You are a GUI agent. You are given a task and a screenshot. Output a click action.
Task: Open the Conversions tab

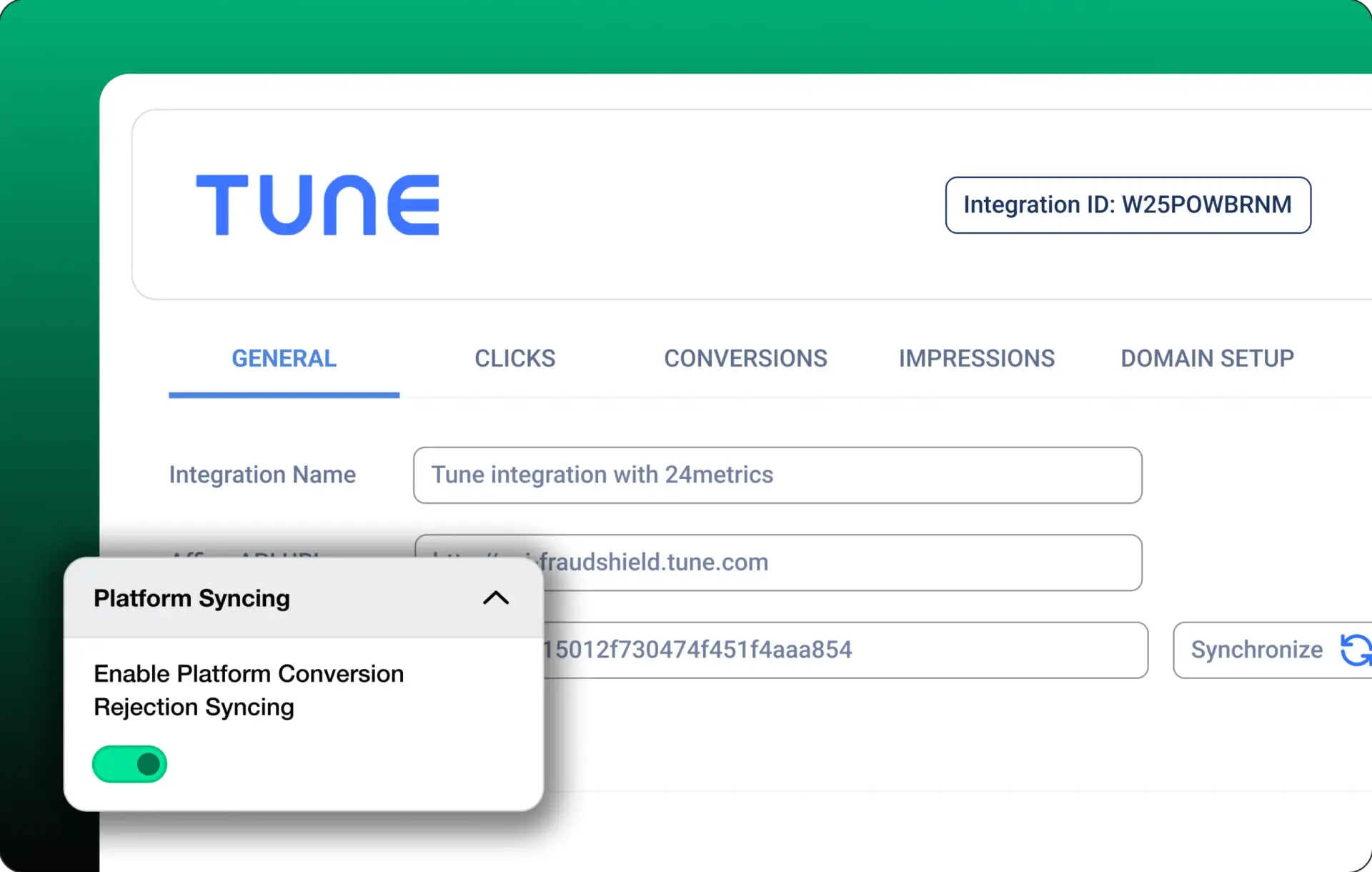[746, 358]
